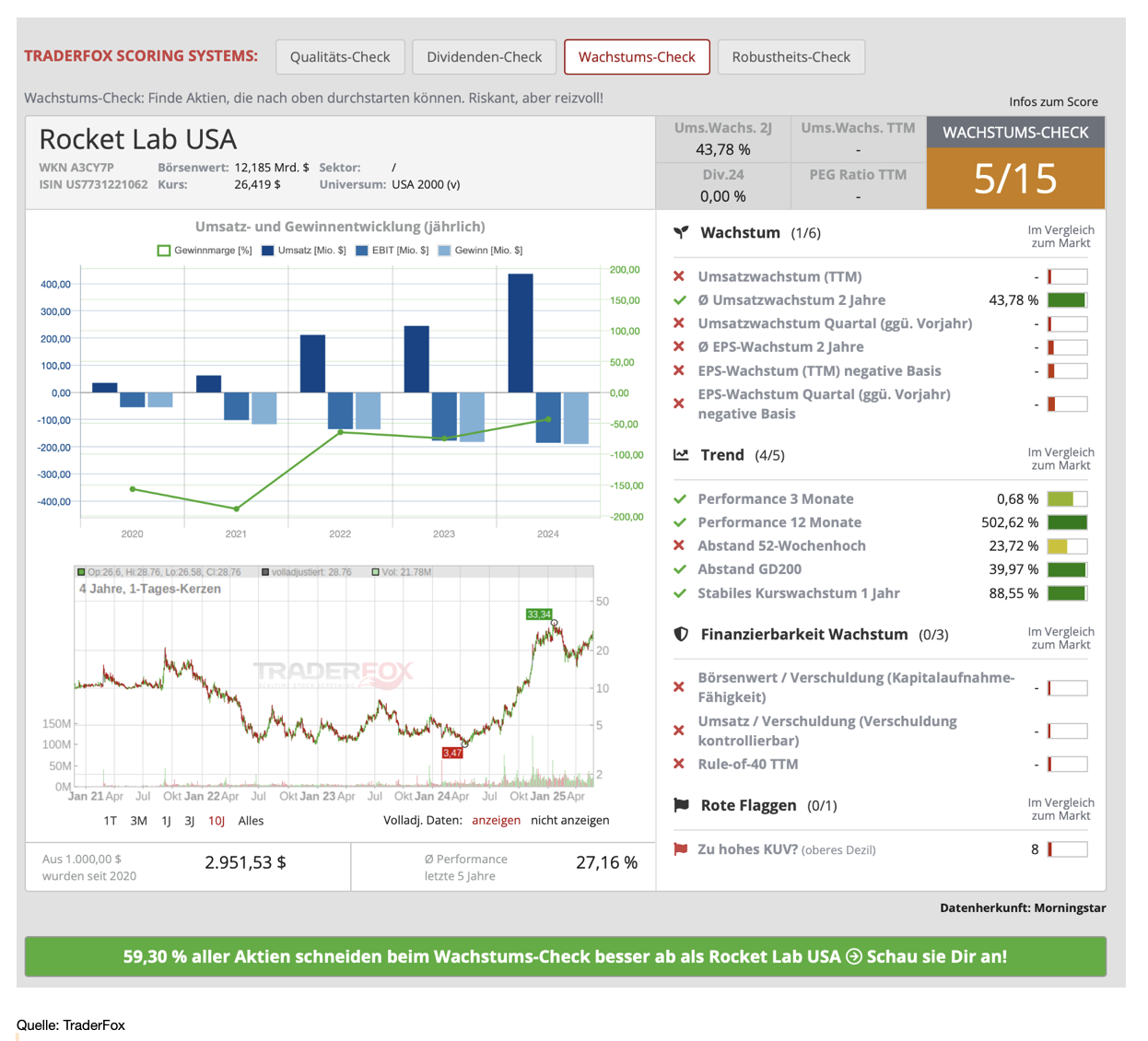Click green check beside Ø Umsatzwachstum 2 Jahre
Screen dimensions: 1148x1041
(x=679, y=300)
